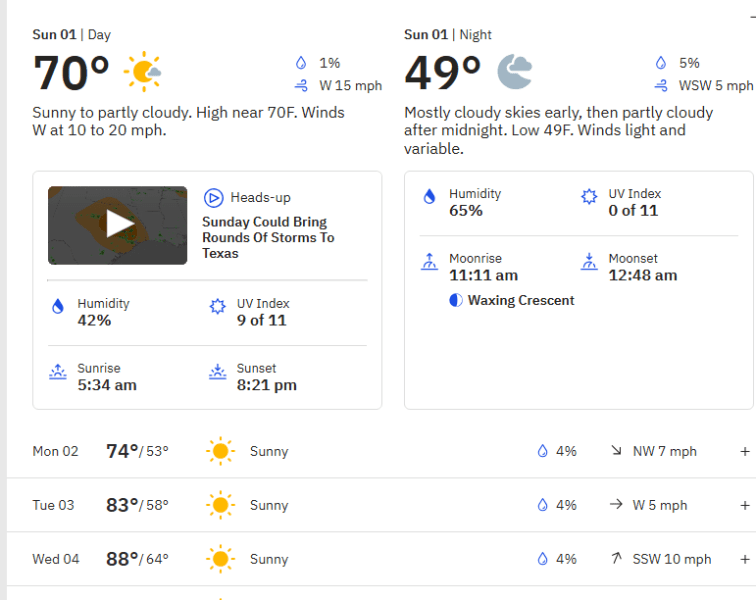
Task: Click the Moonset icon
Action: [589, 262]
